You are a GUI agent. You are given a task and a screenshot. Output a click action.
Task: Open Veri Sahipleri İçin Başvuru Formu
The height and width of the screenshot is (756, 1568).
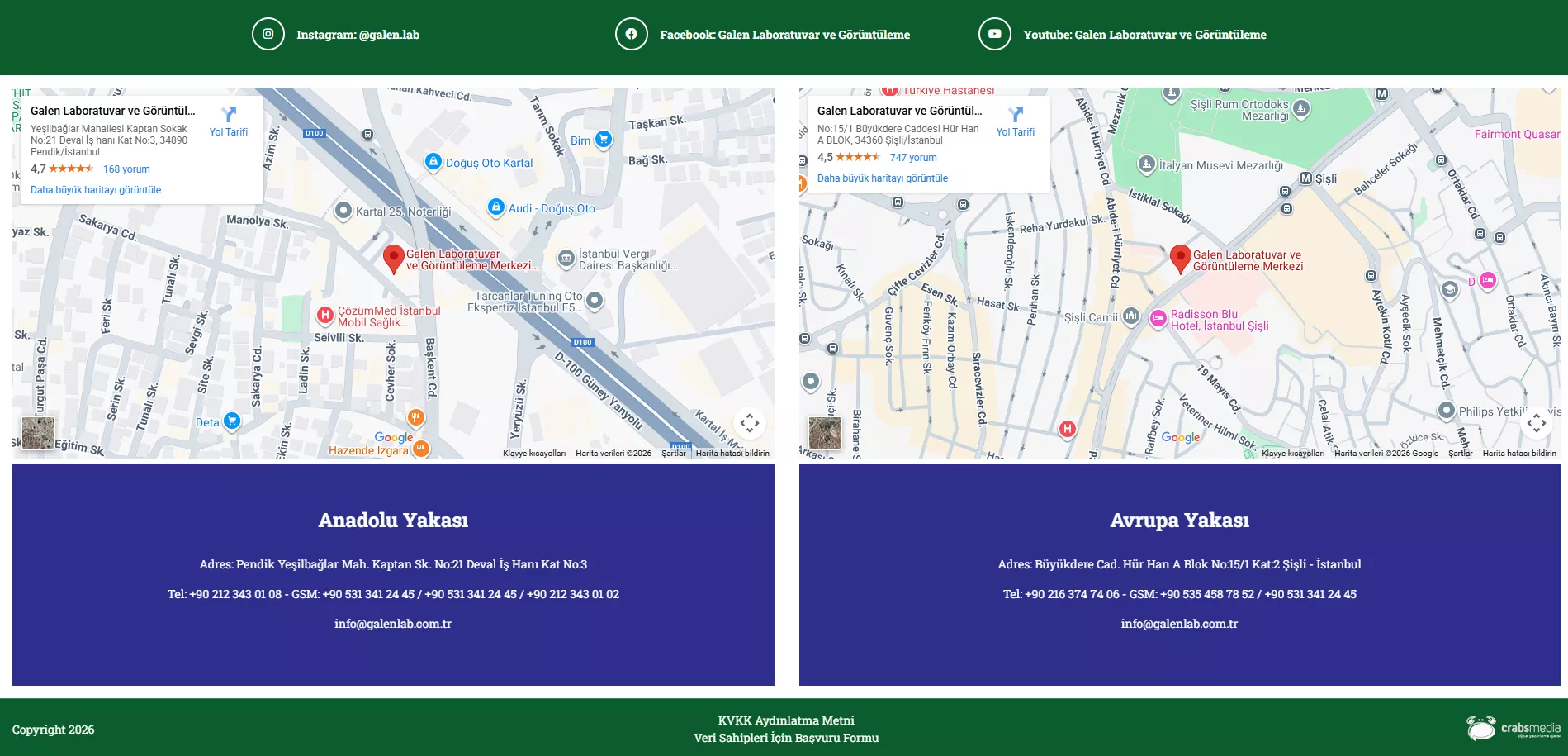[786, 738]
